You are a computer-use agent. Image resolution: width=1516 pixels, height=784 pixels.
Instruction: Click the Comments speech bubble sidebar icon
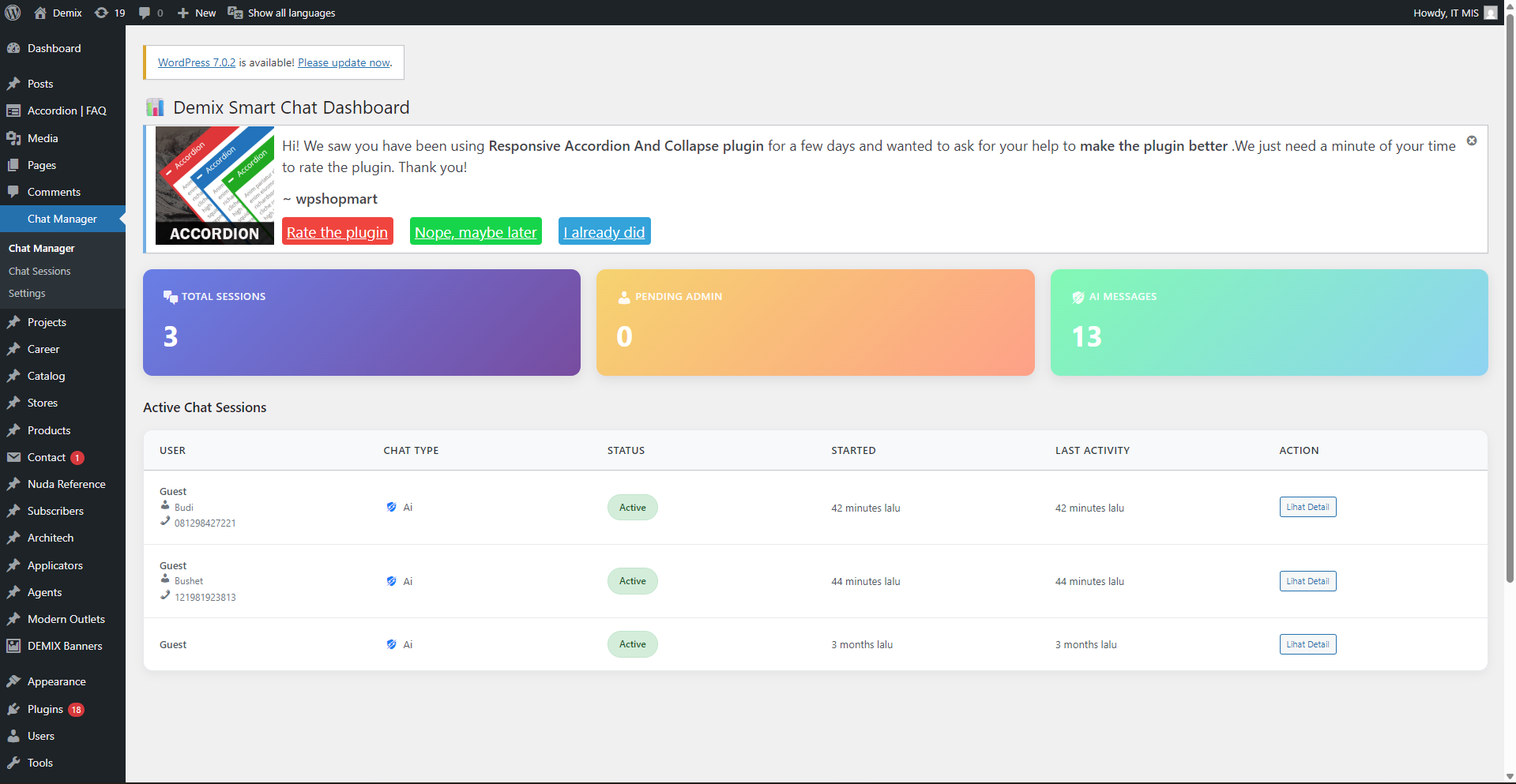(x=13, y=192)
